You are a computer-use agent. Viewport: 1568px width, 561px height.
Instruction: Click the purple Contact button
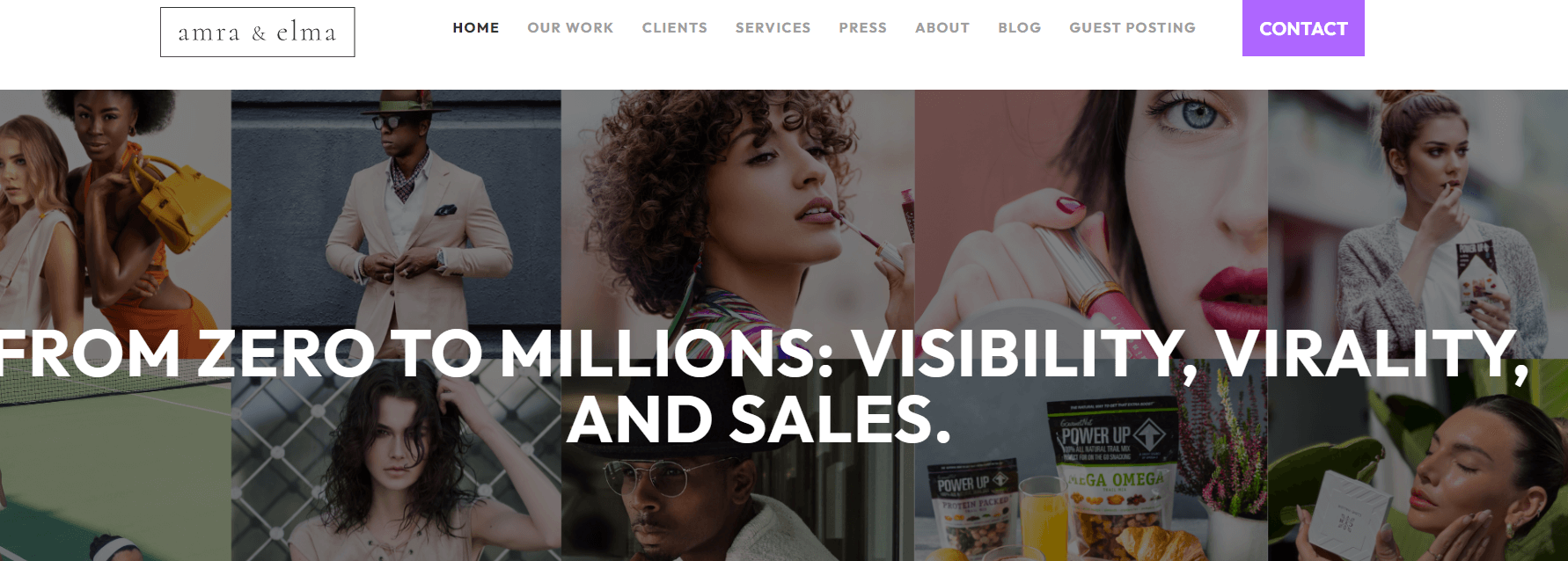(1303, 28)
